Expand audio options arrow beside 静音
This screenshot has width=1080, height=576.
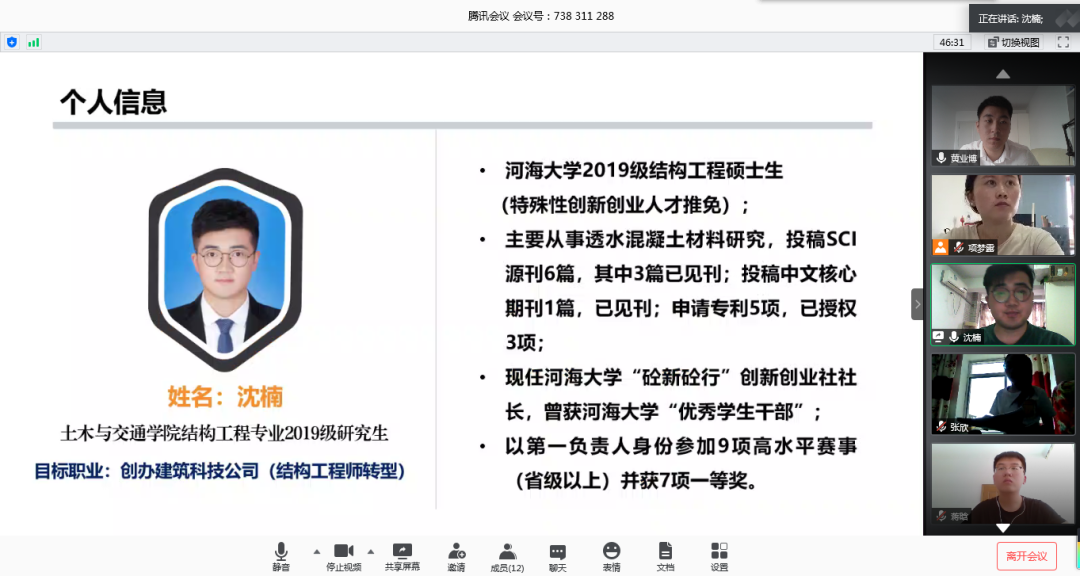[317, 551]
